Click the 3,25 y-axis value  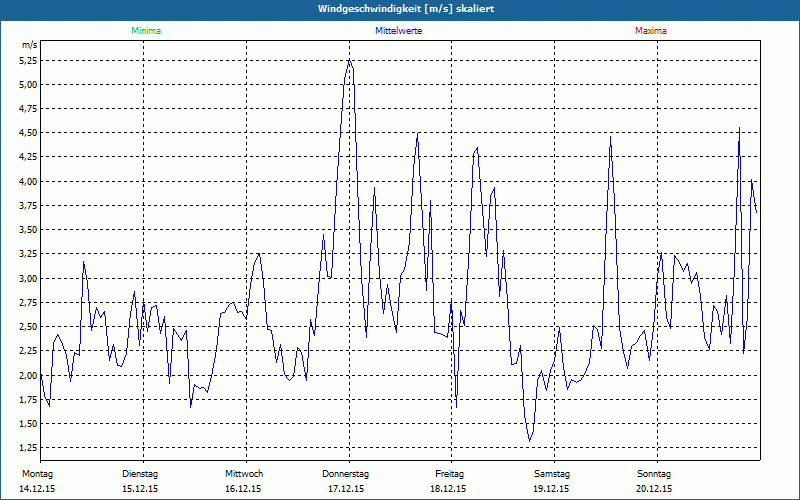[x=29, y=254]
